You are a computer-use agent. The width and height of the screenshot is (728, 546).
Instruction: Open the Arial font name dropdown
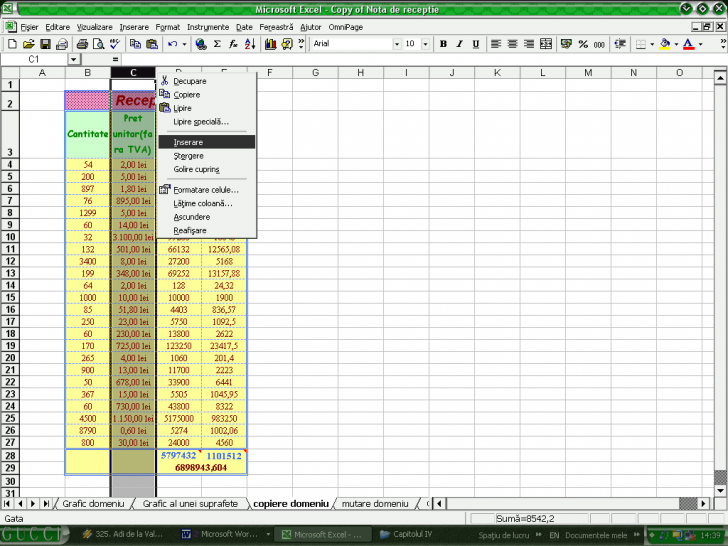[x=397, y=44]
